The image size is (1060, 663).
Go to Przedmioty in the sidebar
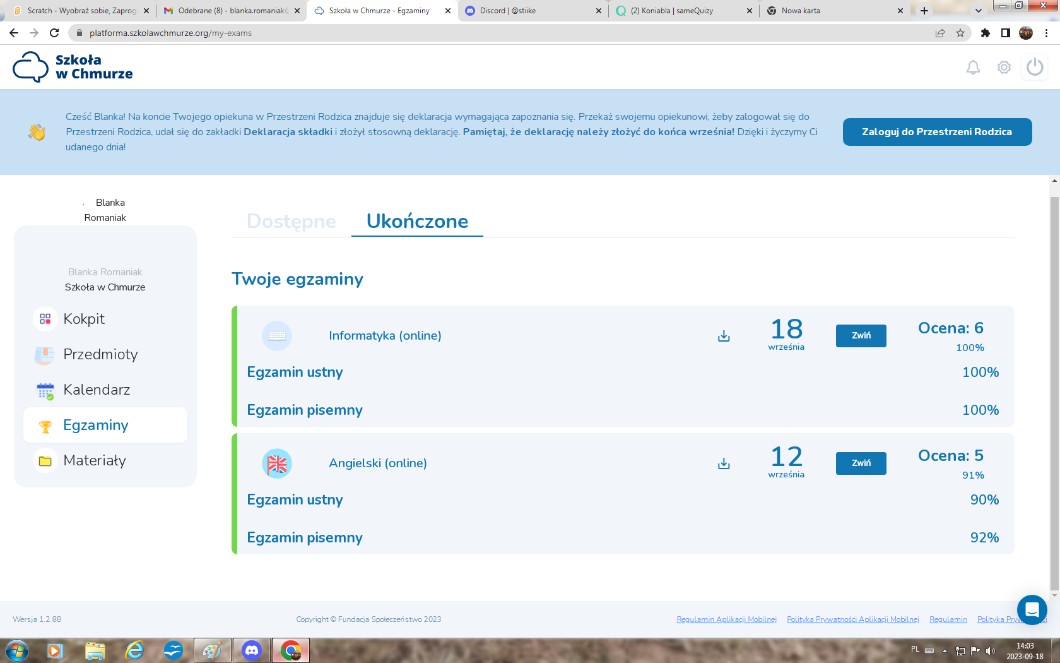click(100, 354)
